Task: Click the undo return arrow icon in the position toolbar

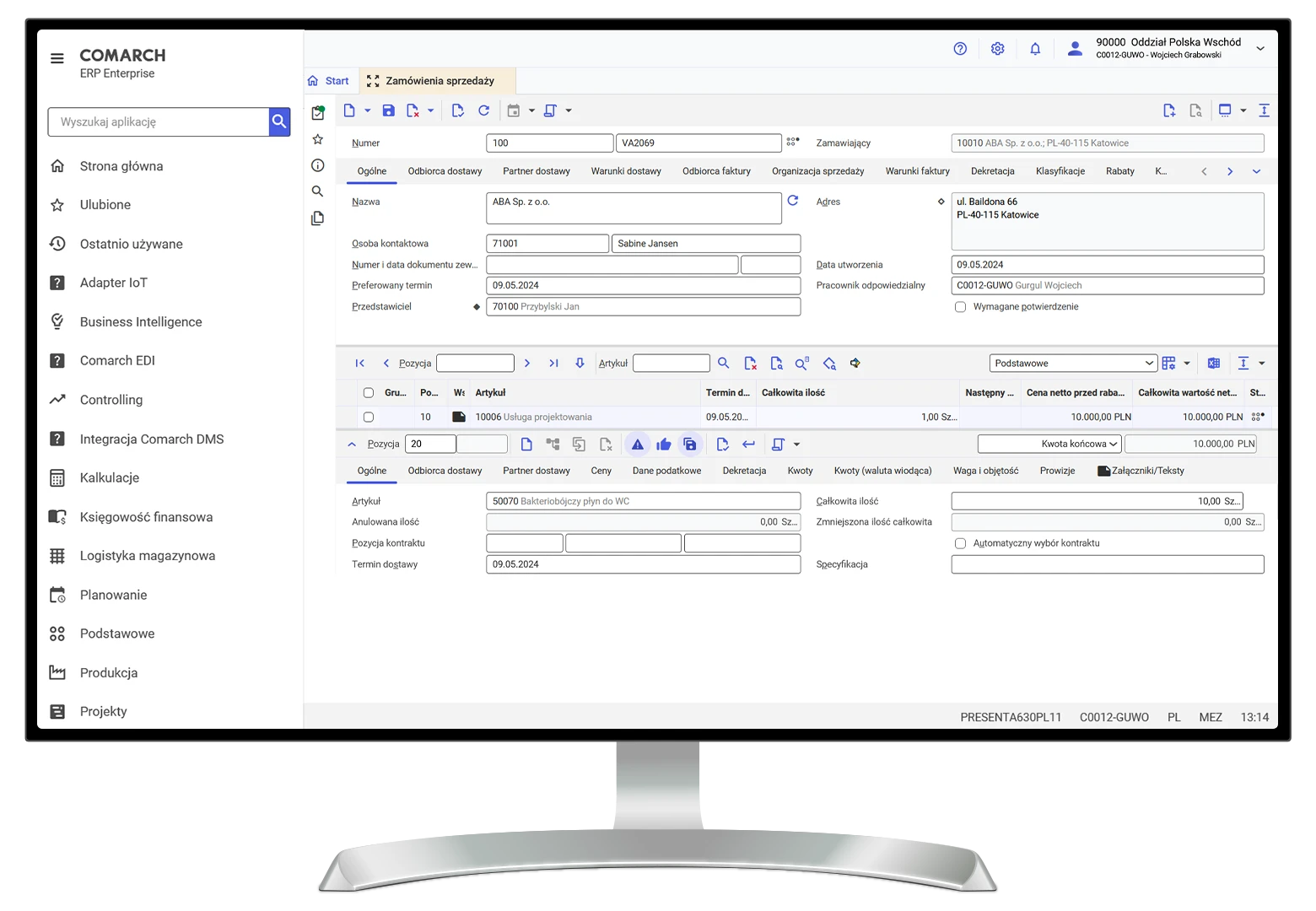Action: point(748,445)
